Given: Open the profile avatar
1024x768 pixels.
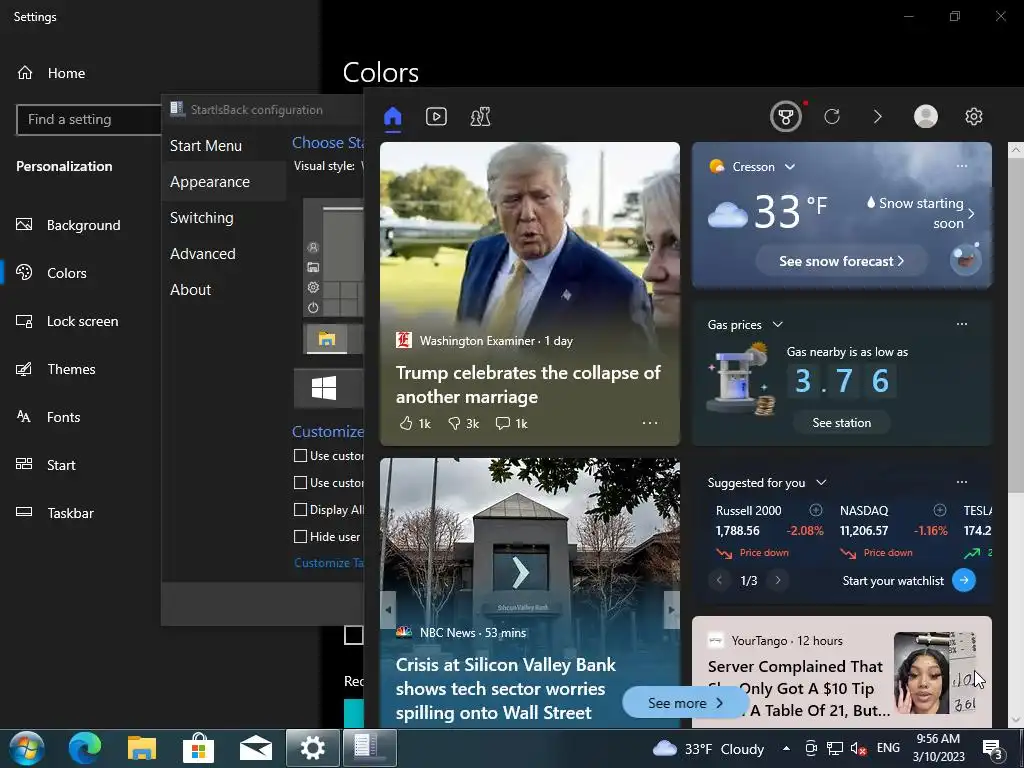Looking at the screenshot, I should [925, 116].
